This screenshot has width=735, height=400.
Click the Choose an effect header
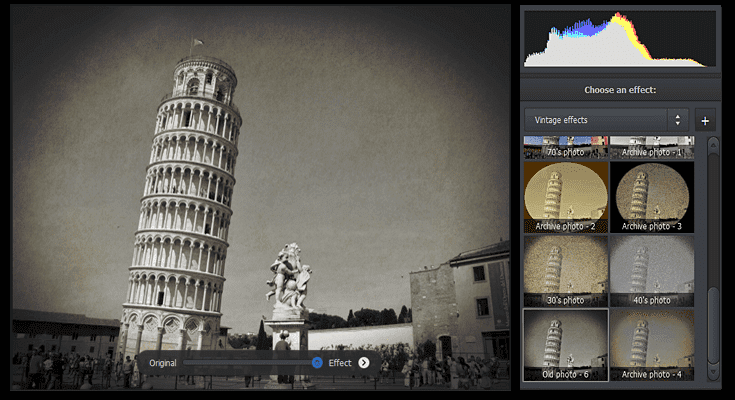click(x=620, y=90)
